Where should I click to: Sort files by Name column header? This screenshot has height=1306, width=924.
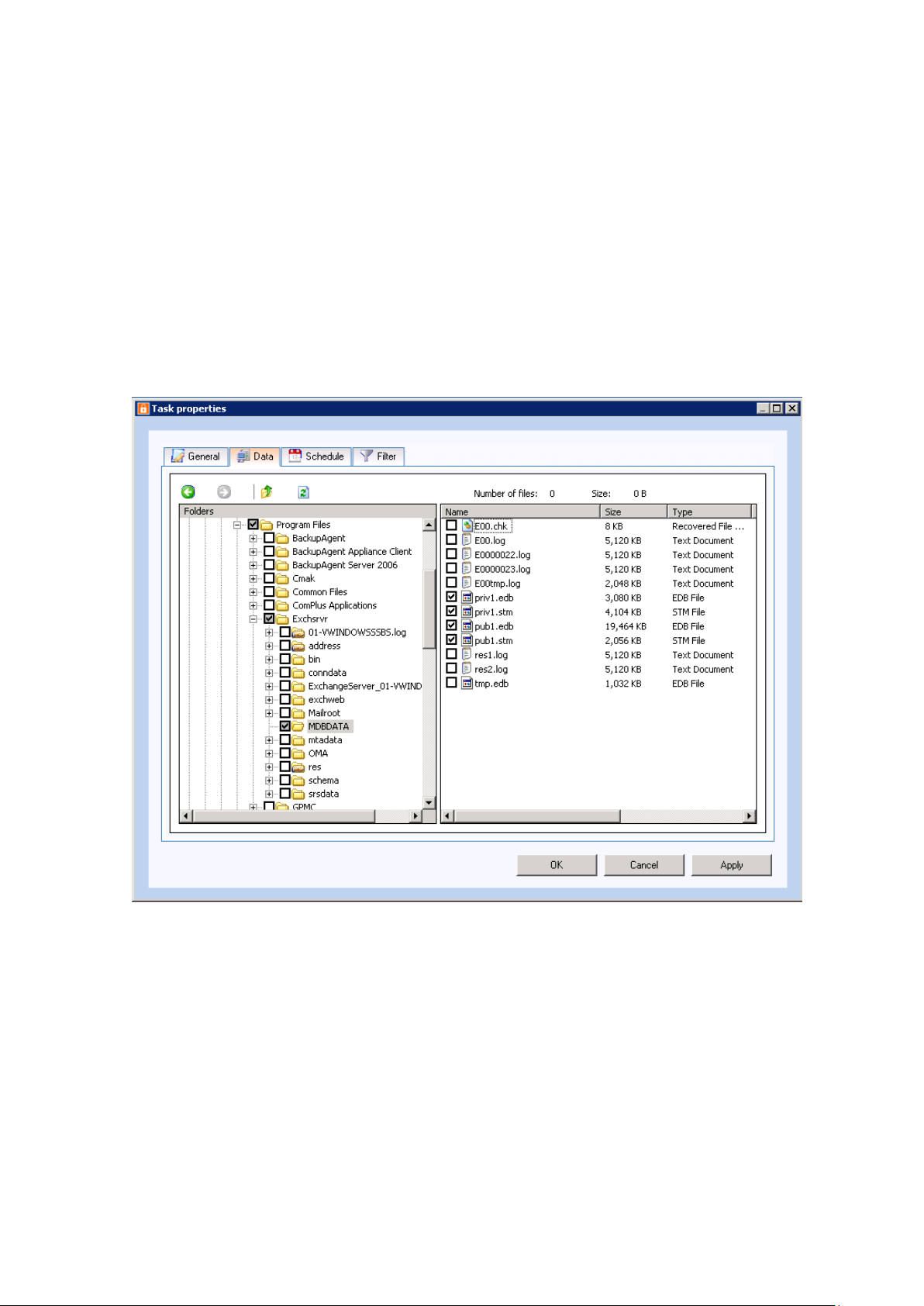520,512
